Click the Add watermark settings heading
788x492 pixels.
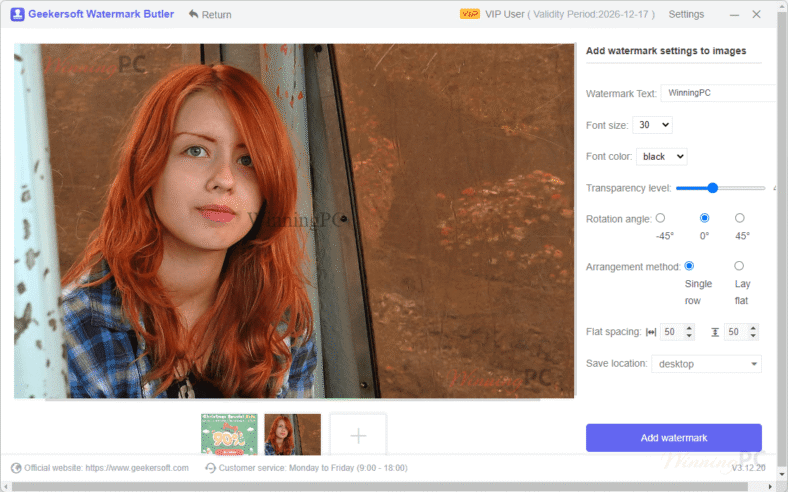[x=666, y=51]
